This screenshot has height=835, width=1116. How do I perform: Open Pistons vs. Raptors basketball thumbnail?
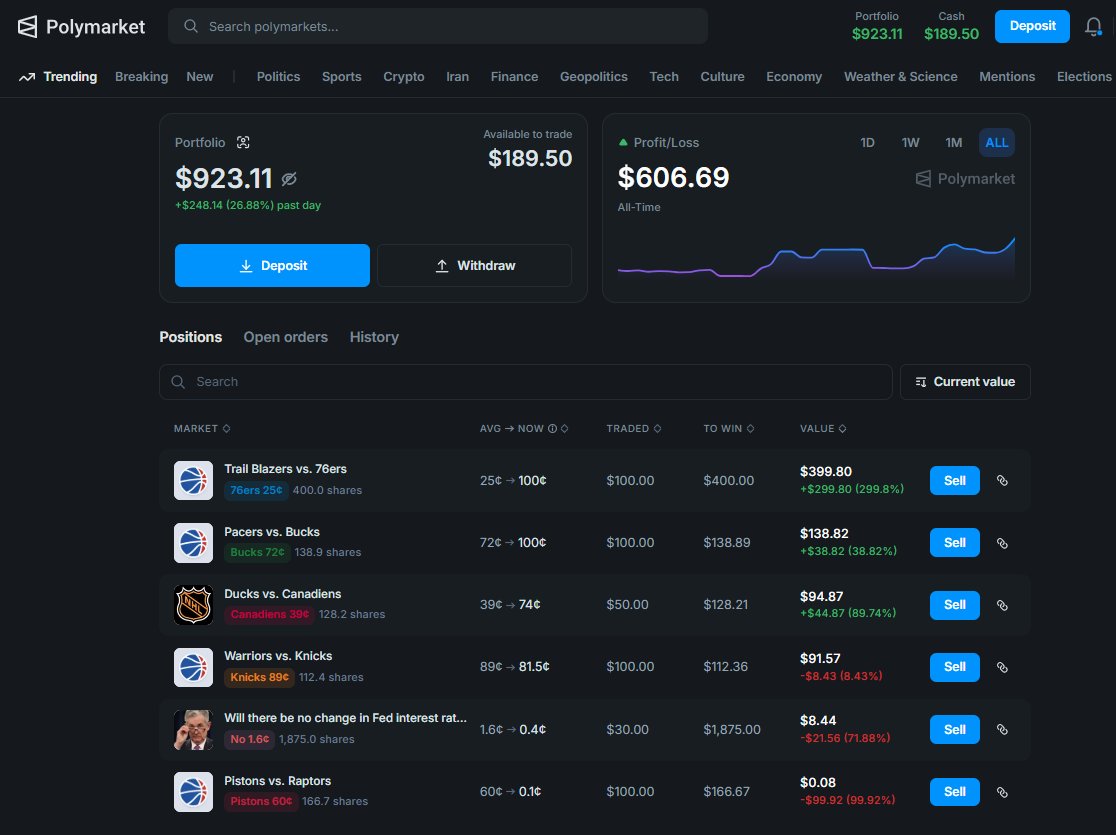pyautogui.click(x=194, y=792)
